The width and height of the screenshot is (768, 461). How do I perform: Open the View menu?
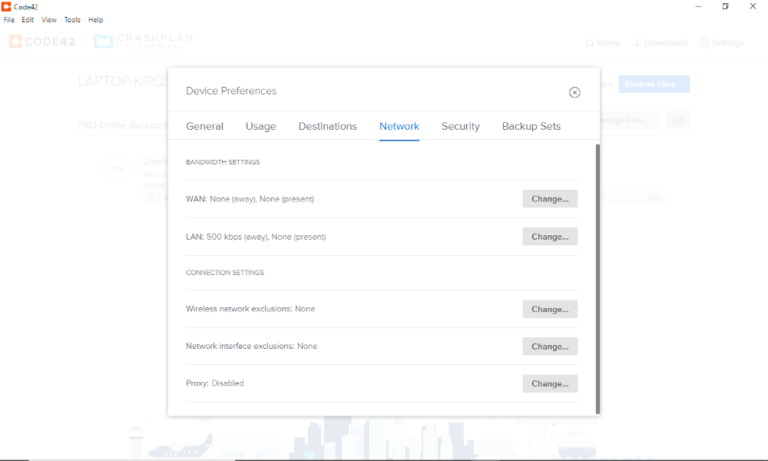pyautogui.click(x=49, y=20)
